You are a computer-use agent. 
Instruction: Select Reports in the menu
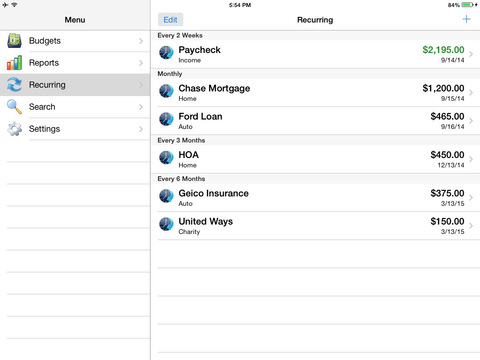coord(75,63)
